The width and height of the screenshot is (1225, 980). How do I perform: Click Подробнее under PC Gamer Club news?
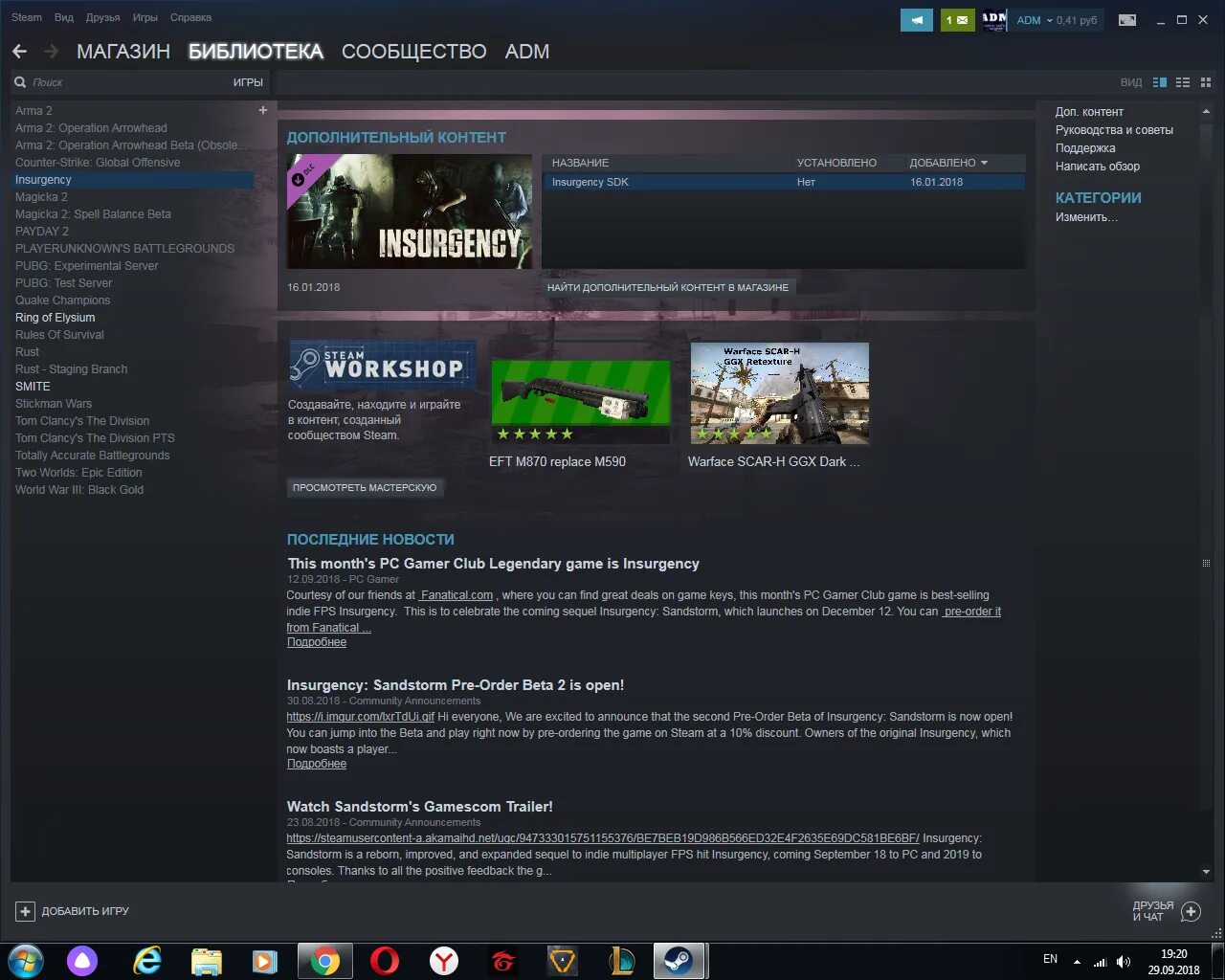tap(317, 642)
